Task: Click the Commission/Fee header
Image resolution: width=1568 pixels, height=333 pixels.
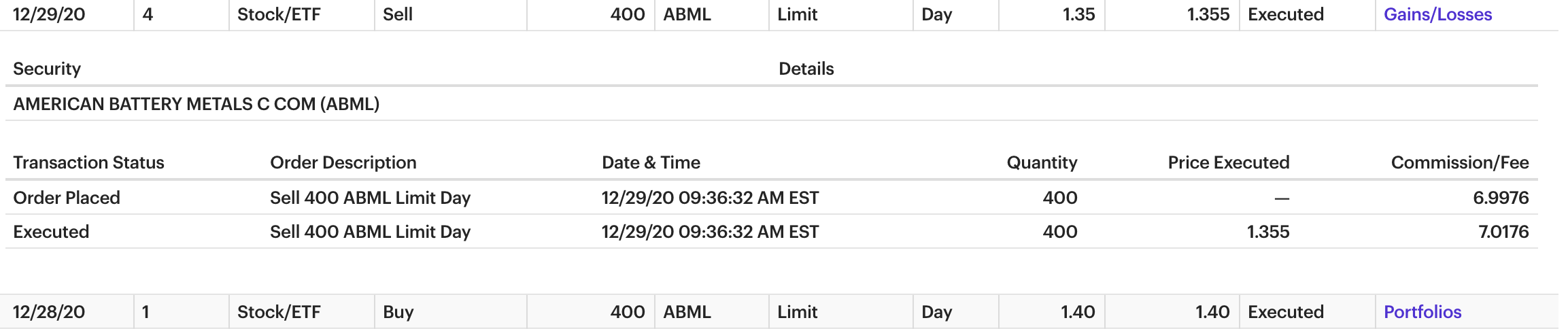Action: pyautogui.click(x=1459, y=162)
